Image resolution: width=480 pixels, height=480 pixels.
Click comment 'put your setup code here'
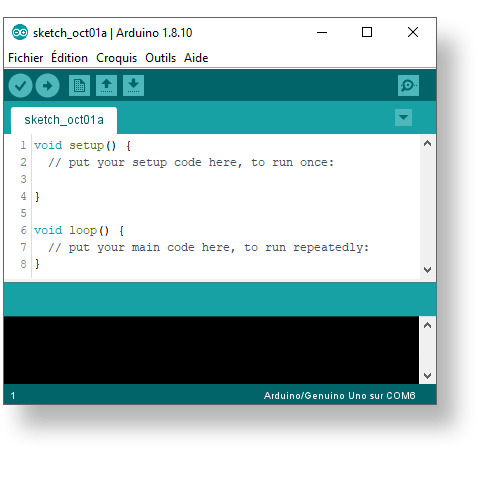point(191,163)
